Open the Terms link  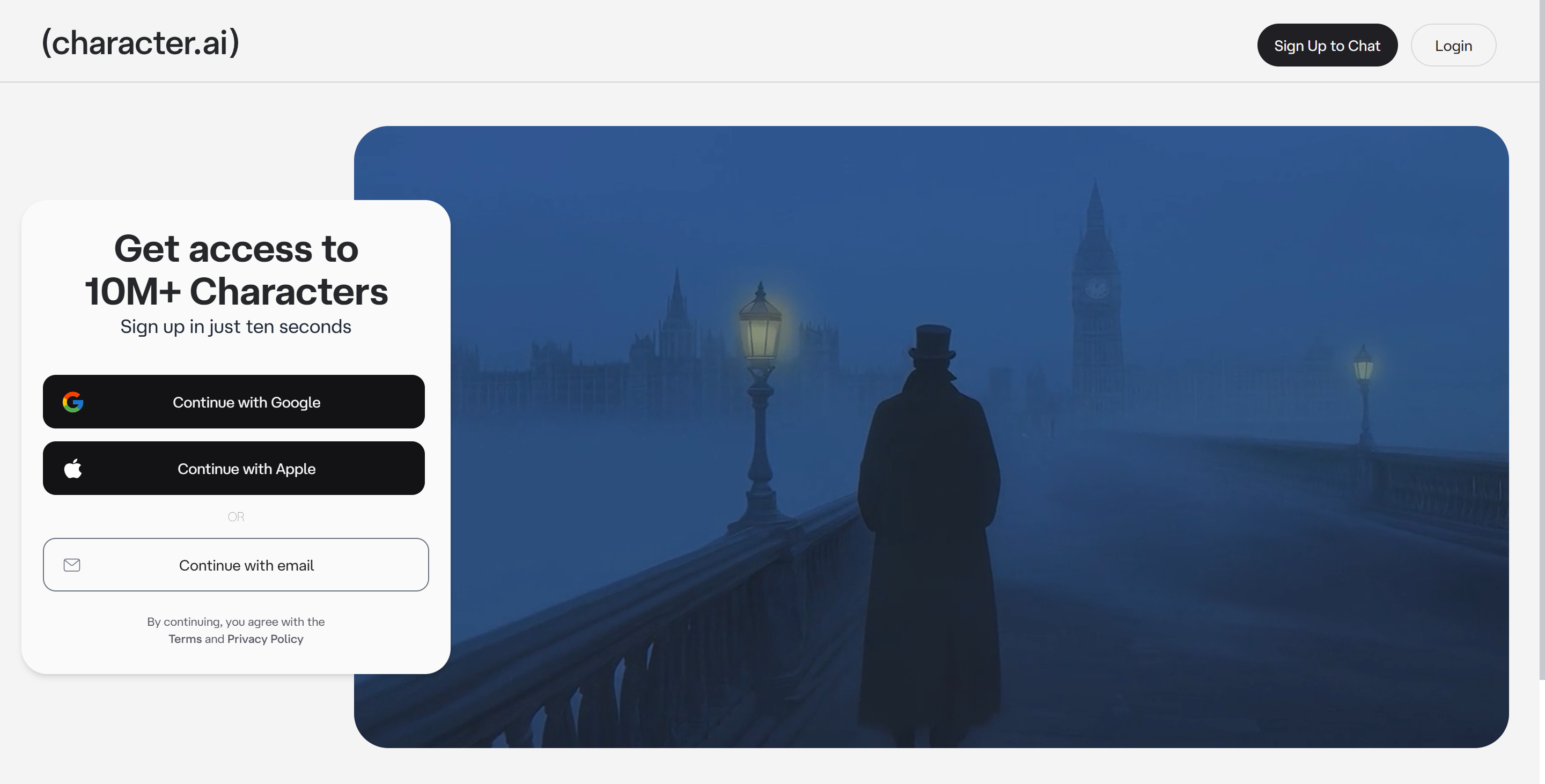coord(185,639)
